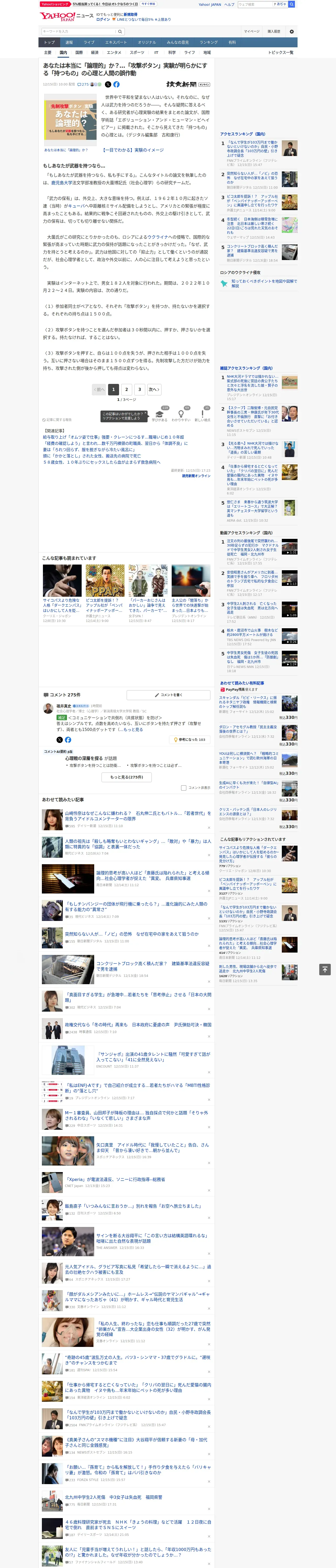The width and height of the screenshot is (336, 1568).
Task: Open the Ukraine invasion map icon link
Action: coord(224,283)
